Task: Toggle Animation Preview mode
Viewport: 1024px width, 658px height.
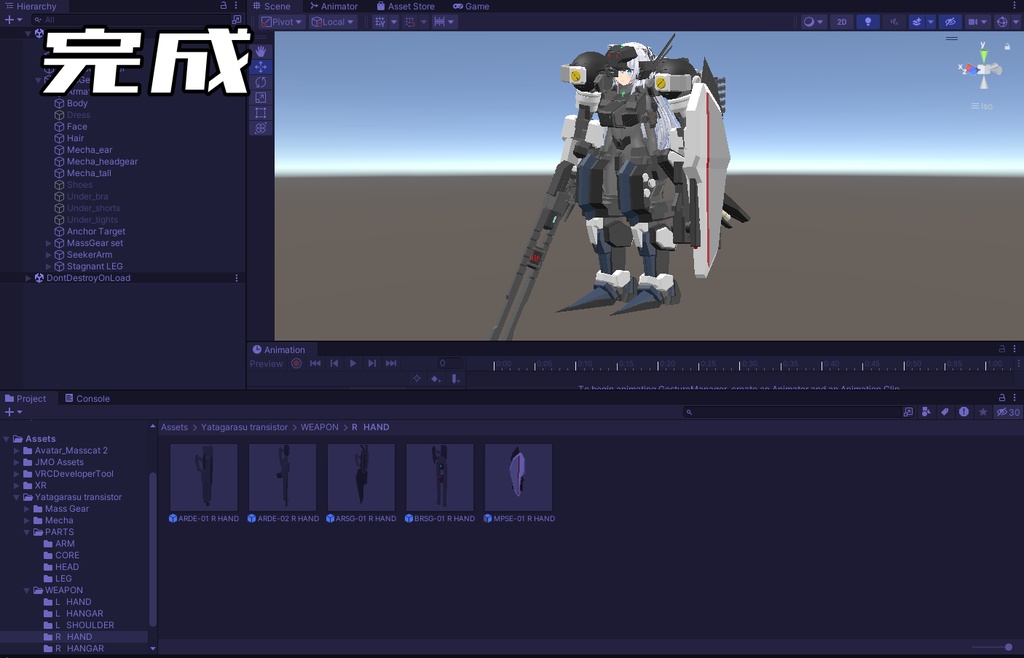Action: click(266, 364)
